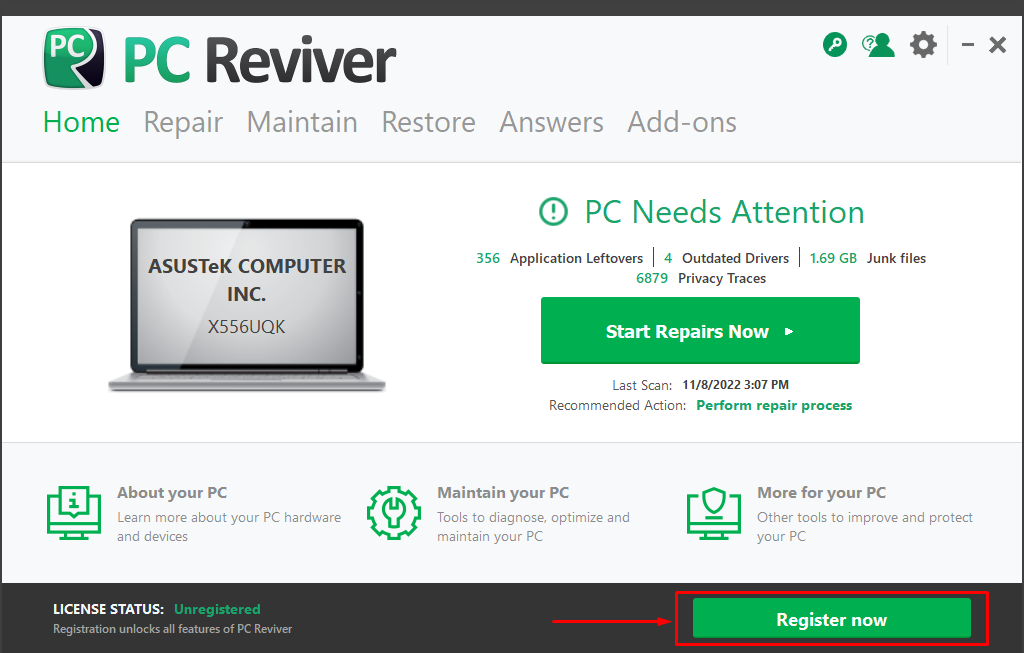The image size is (1024, 653).
Task: Open the Repair tab
Action: tap(183, 122)
